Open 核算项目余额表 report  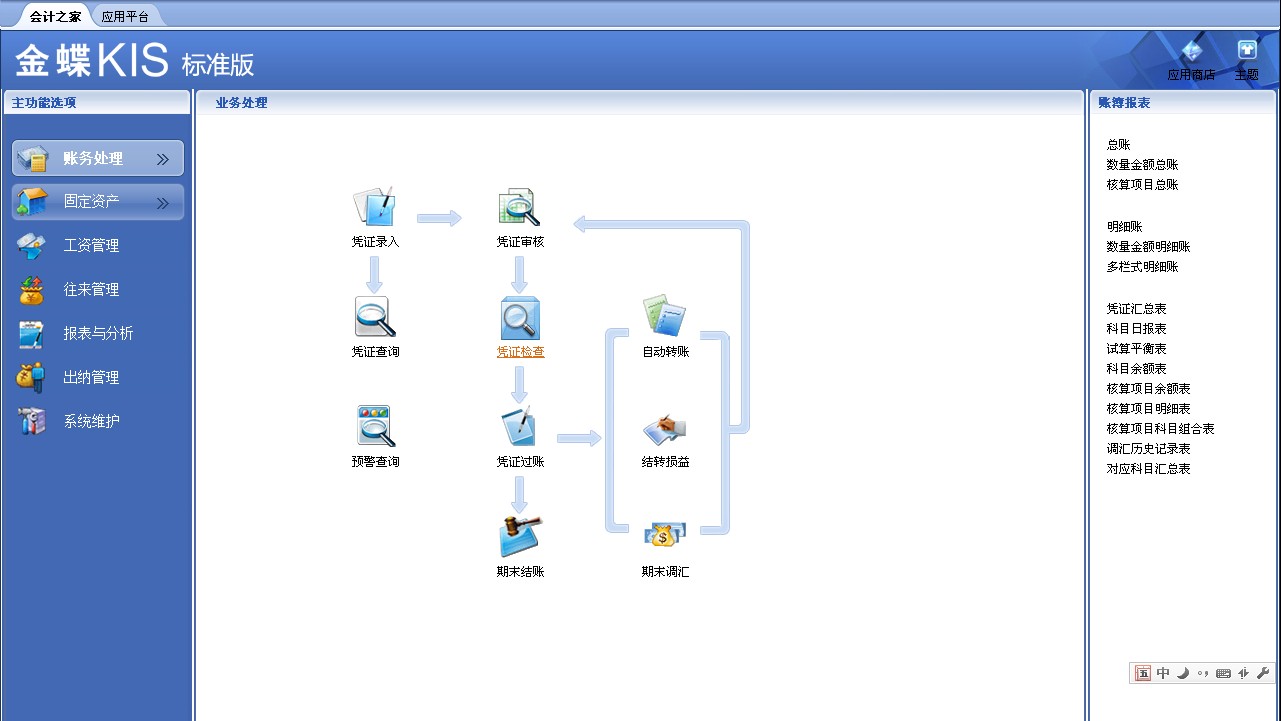pyautogui.click(x=1148, y=389)
